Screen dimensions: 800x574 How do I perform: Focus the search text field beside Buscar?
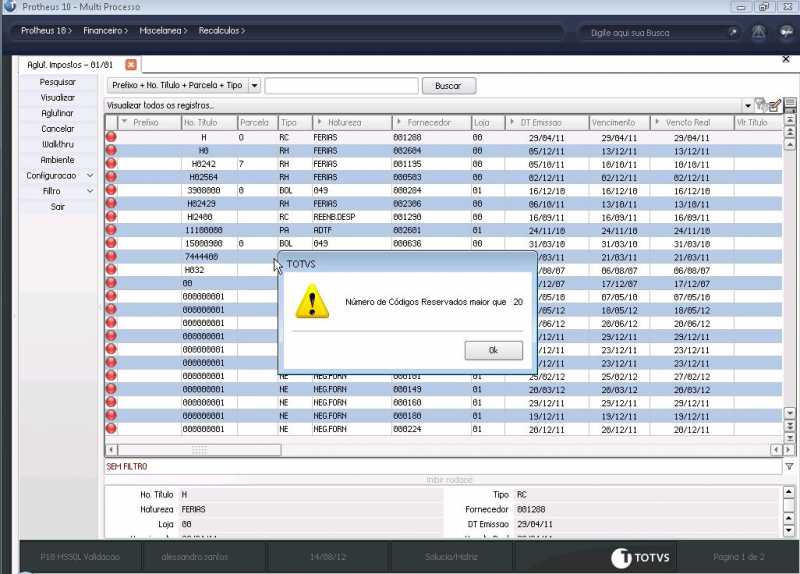pyautogui.click(x=341, y=86)
